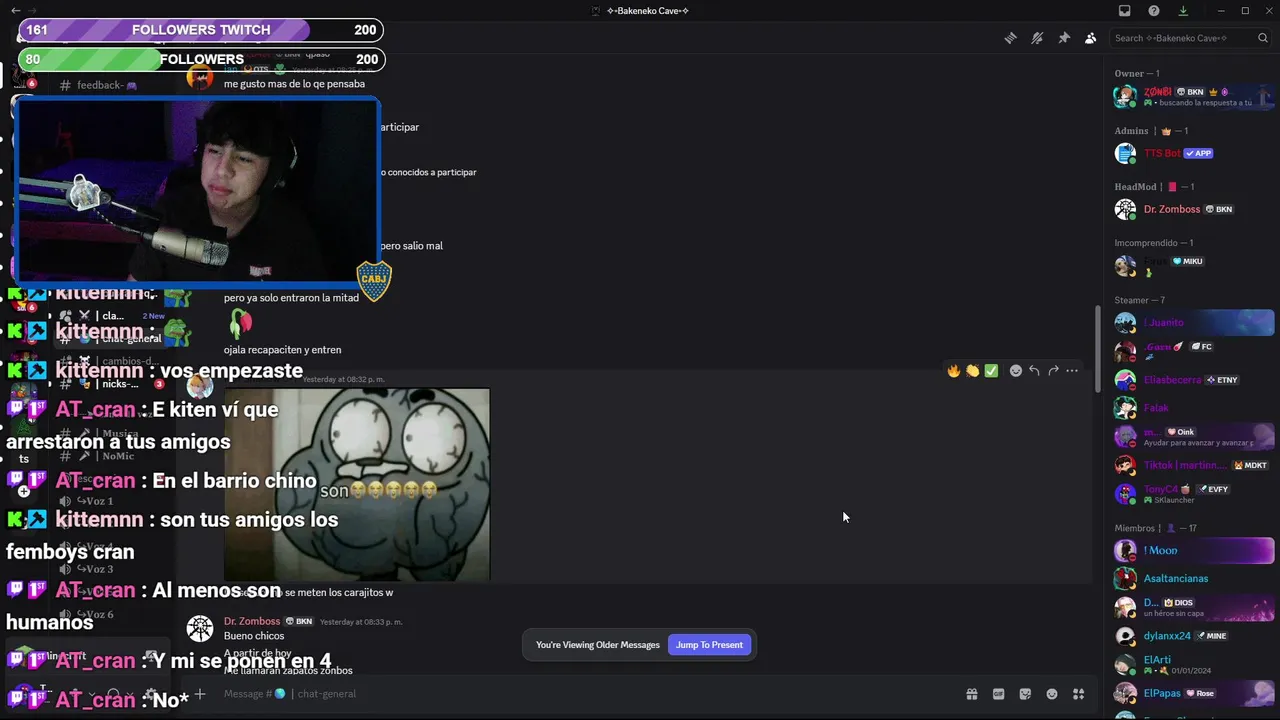Click the chat scrollbar thumb

(1098, 348)
